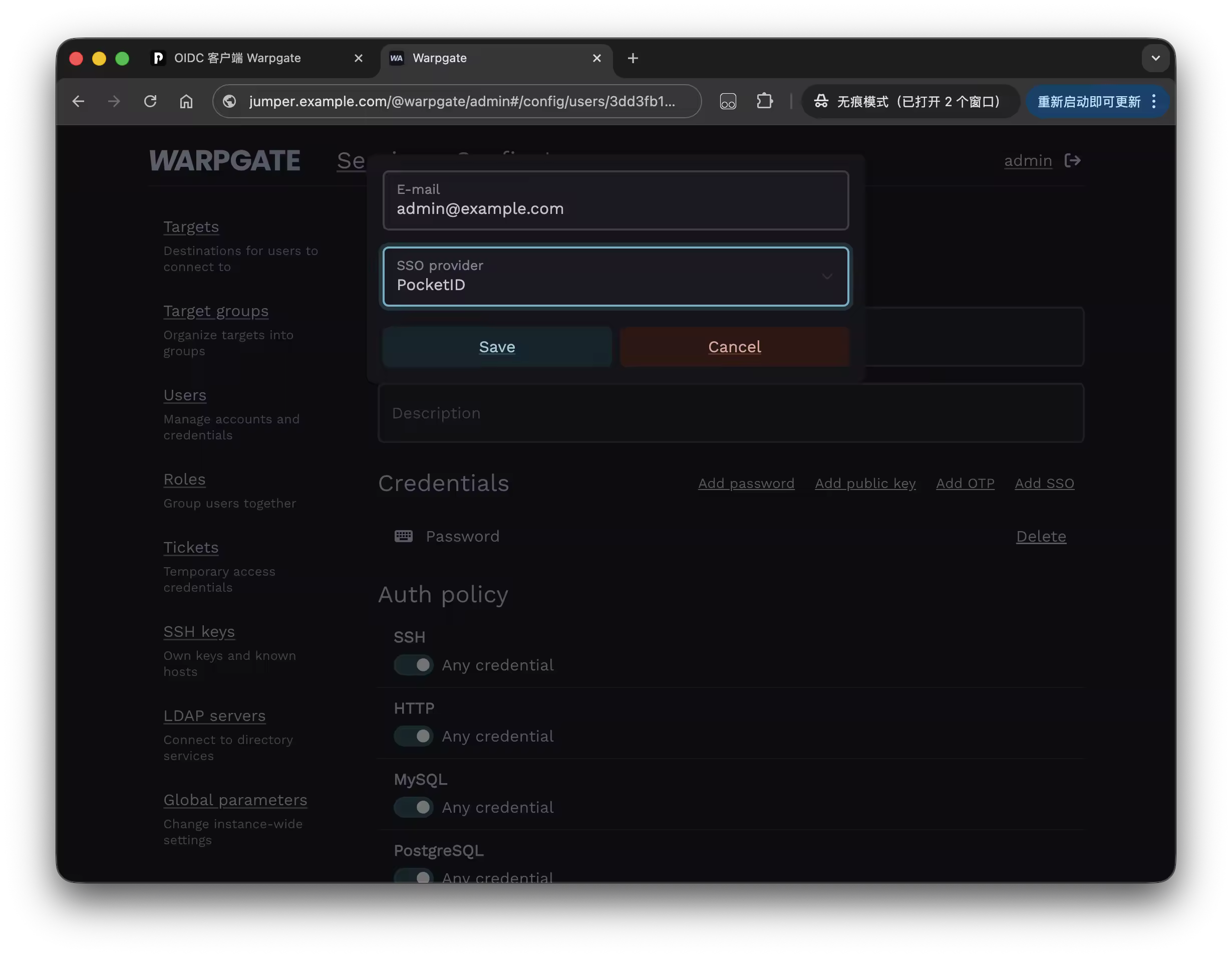Open the SSO provider dropdown
Image resolution: width=1232 pixels, height=957 pixels.
(615, 277)
